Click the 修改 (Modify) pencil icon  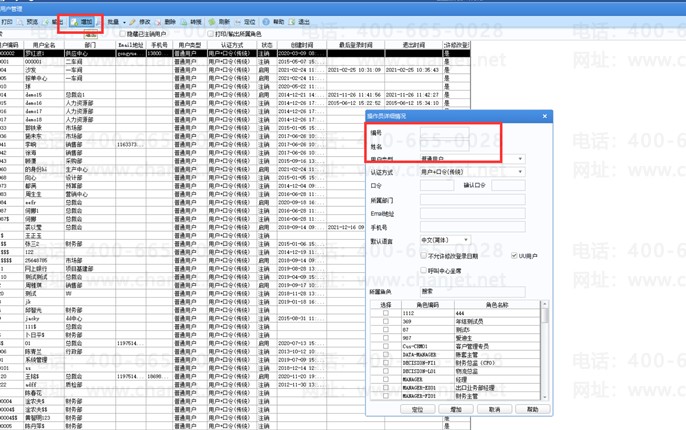(133, 22)
